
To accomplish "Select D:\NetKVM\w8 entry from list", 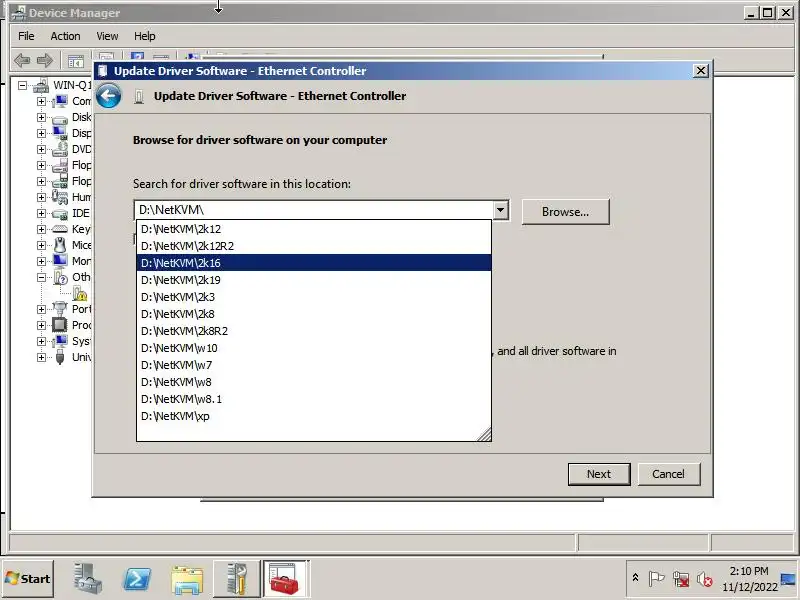I will 314,382.
